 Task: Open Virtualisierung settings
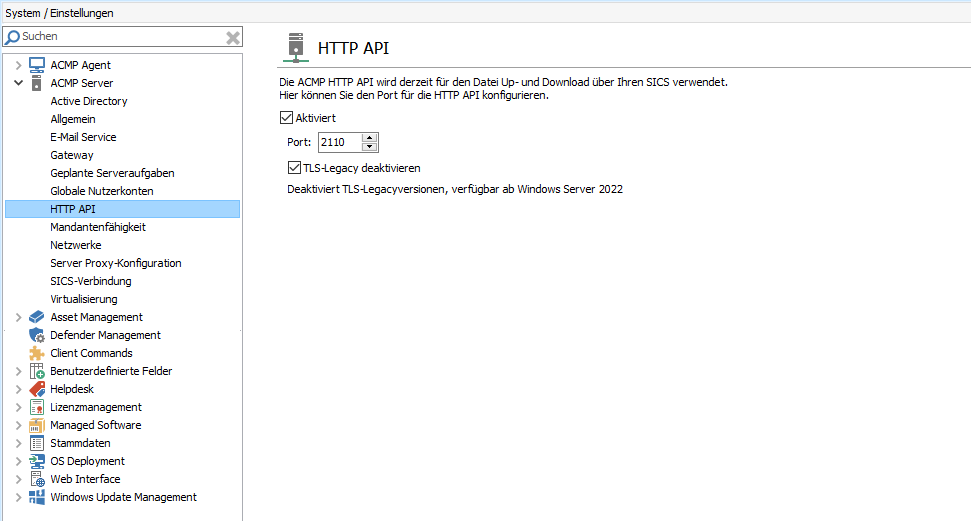84,299
